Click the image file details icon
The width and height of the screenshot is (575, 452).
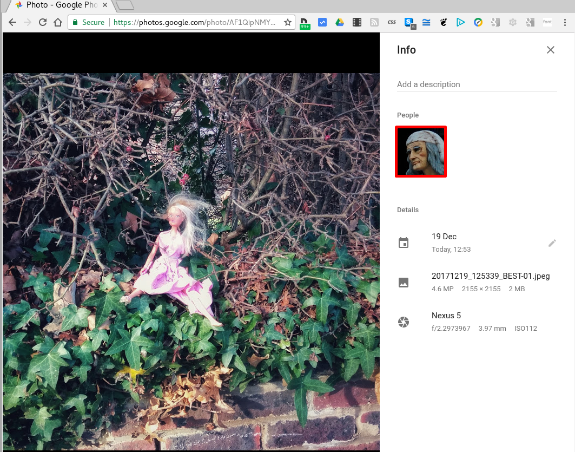pos(403,282)
